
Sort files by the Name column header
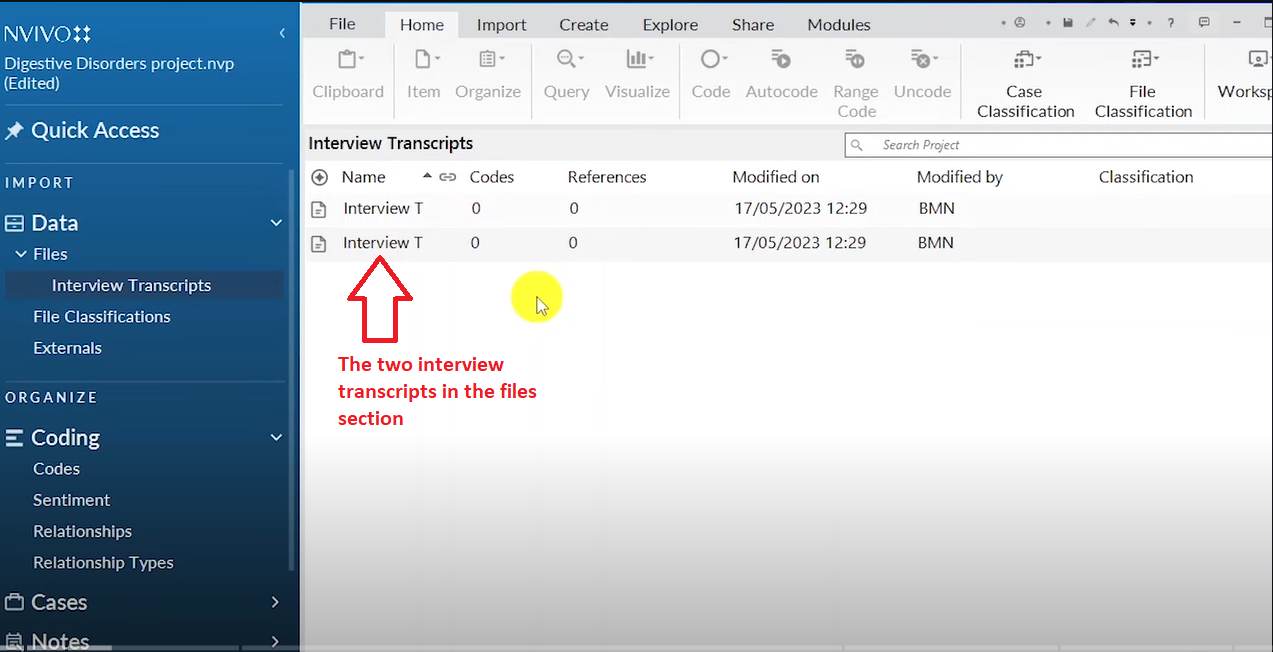point(363,177)
